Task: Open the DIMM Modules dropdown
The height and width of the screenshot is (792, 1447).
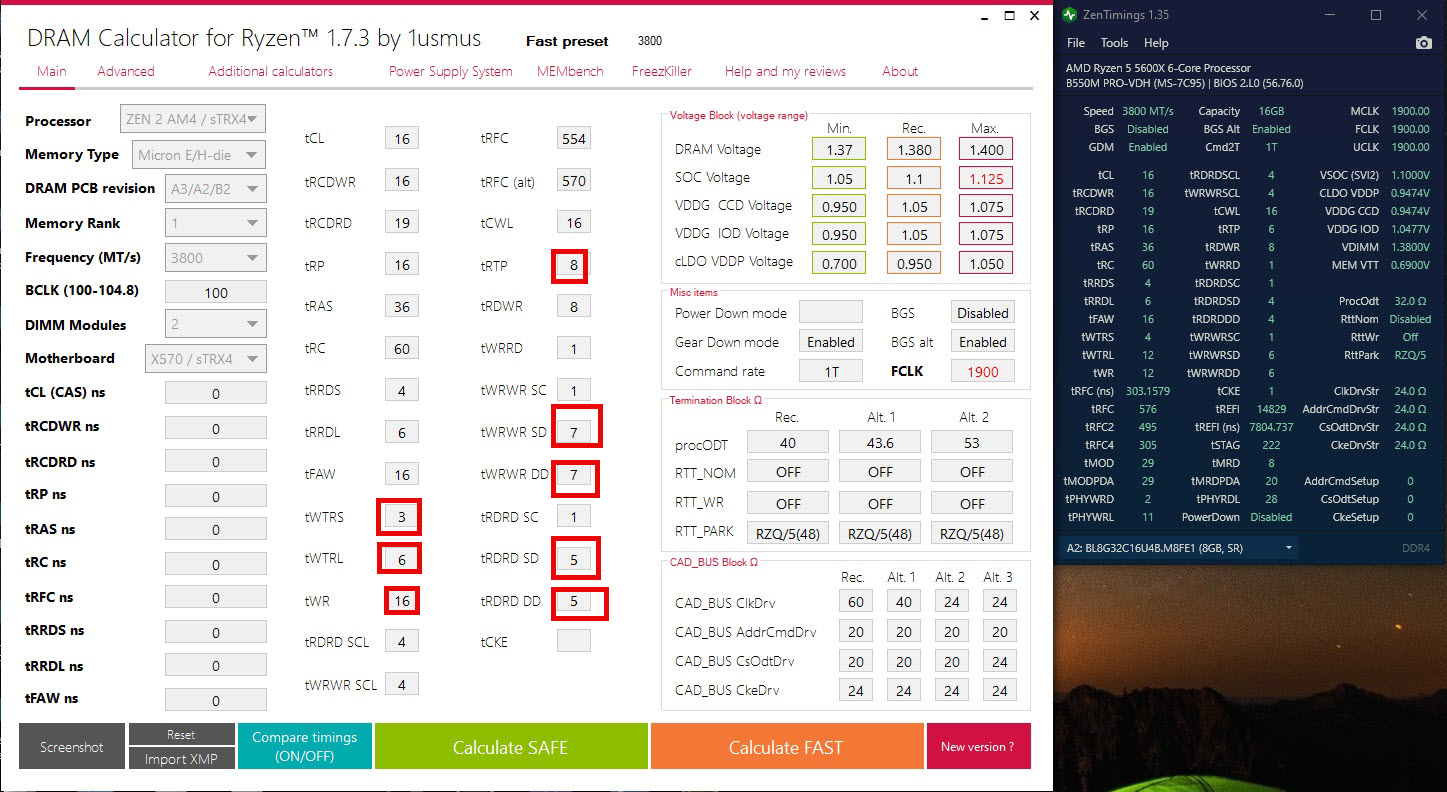Action: pyautogui.click(x=216, y=325)
